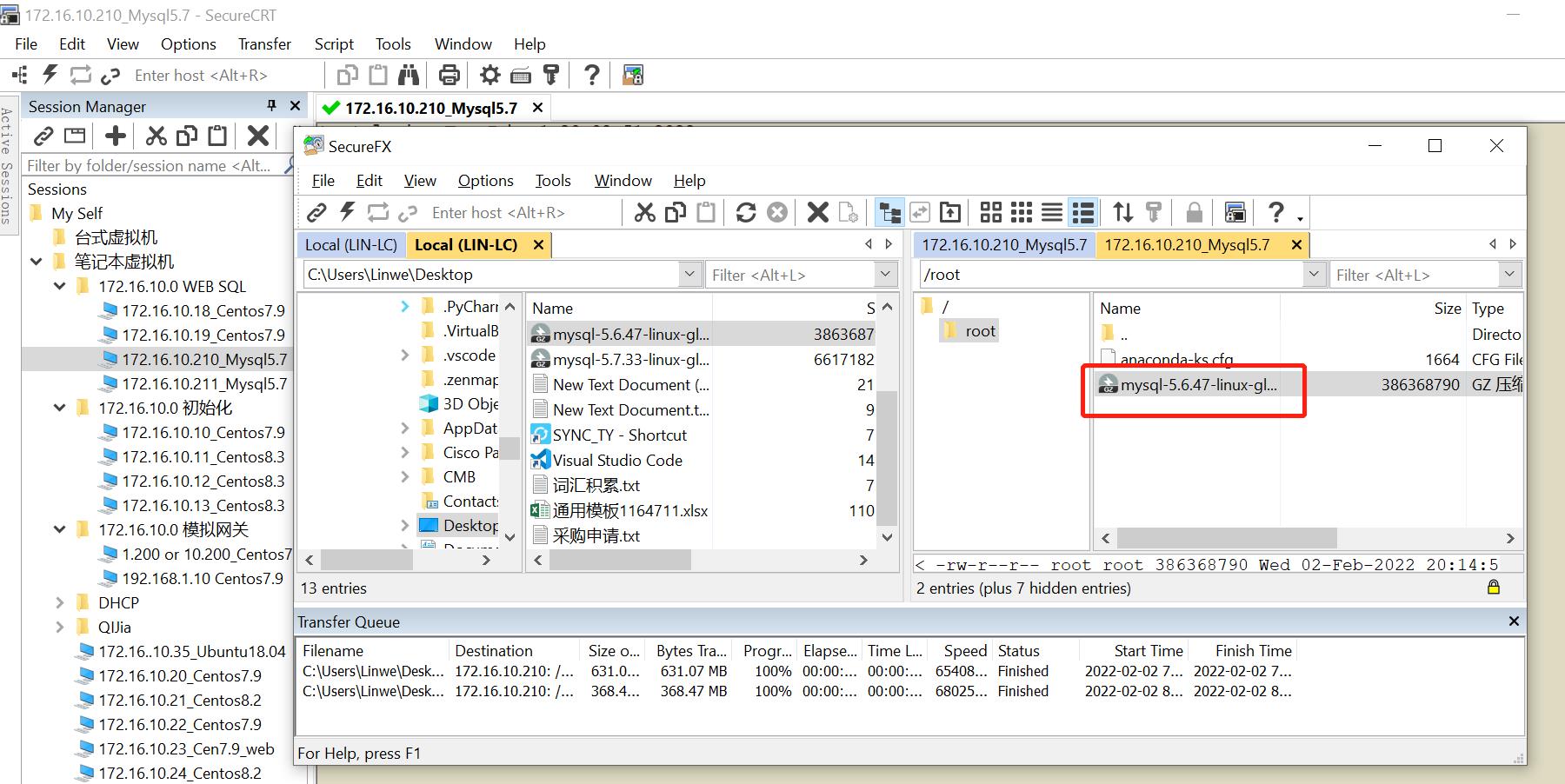This screenshot has height=784, width=1565.
Task: Switch to first Local (LIN-LC) tab
Action: (350, 245)
